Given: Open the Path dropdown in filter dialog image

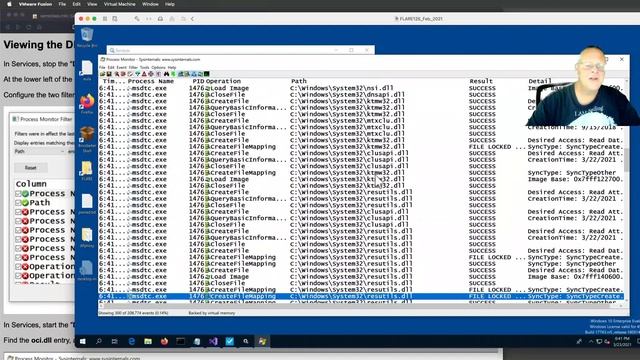Looking at the screenshot, I should [40, 151].
